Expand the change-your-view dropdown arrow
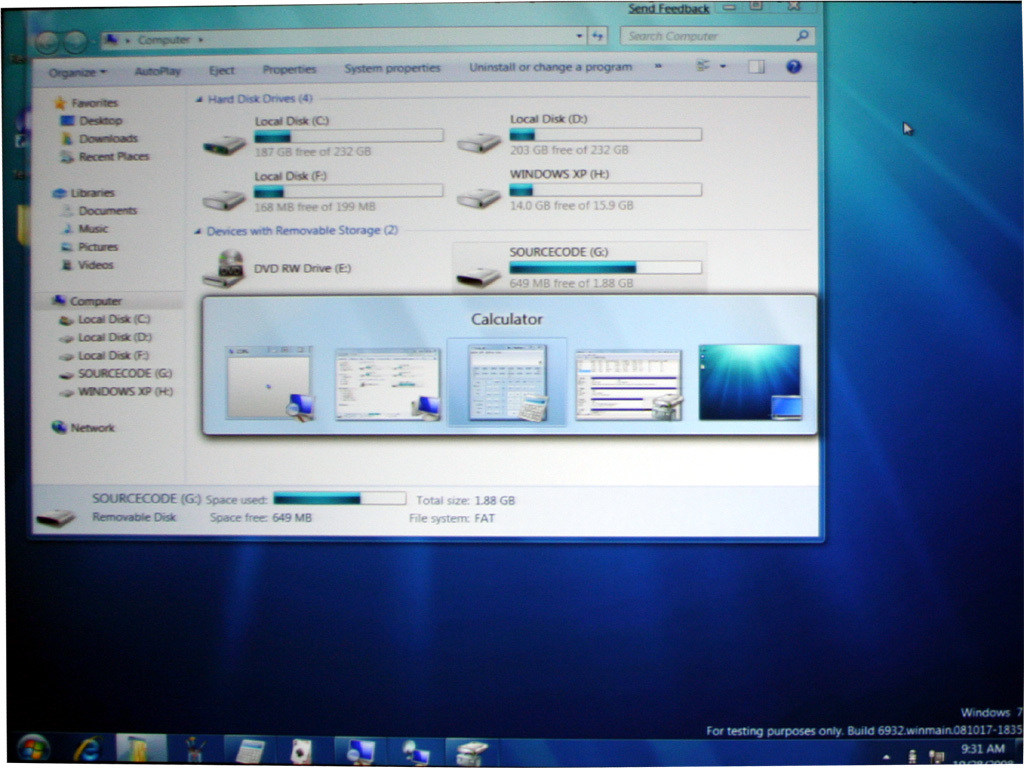Image resolution: width=1024 pixels, height=768 pixels. [x=723, y=67]
